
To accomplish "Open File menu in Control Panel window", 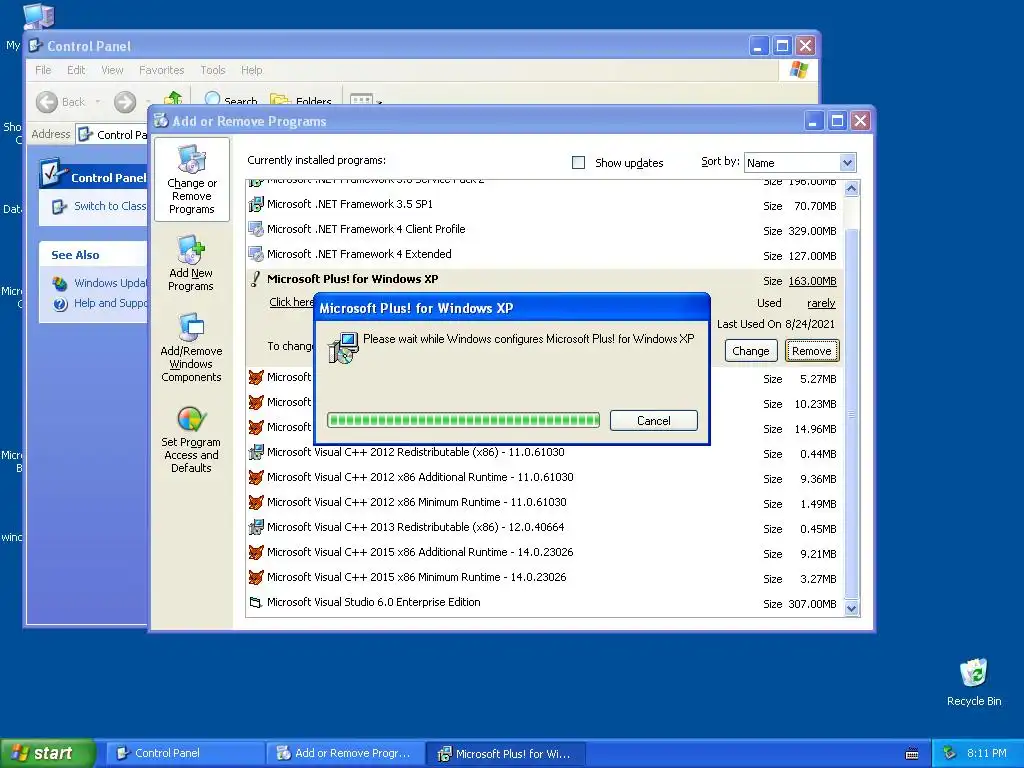I will 43,70.
